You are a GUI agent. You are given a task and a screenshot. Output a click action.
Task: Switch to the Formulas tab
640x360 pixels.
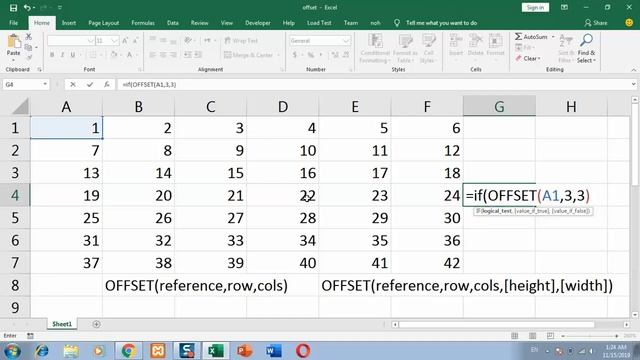(x=143, y=23)
